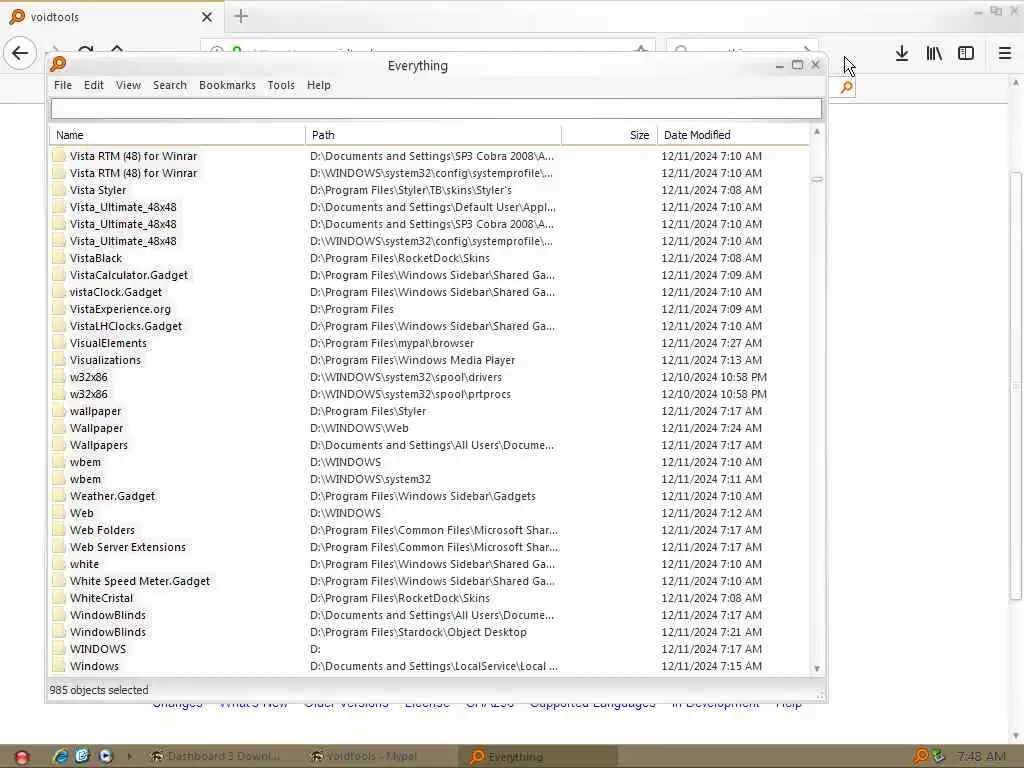
Task: Open the browser hamburger menu
Action: click(1005, 53)
